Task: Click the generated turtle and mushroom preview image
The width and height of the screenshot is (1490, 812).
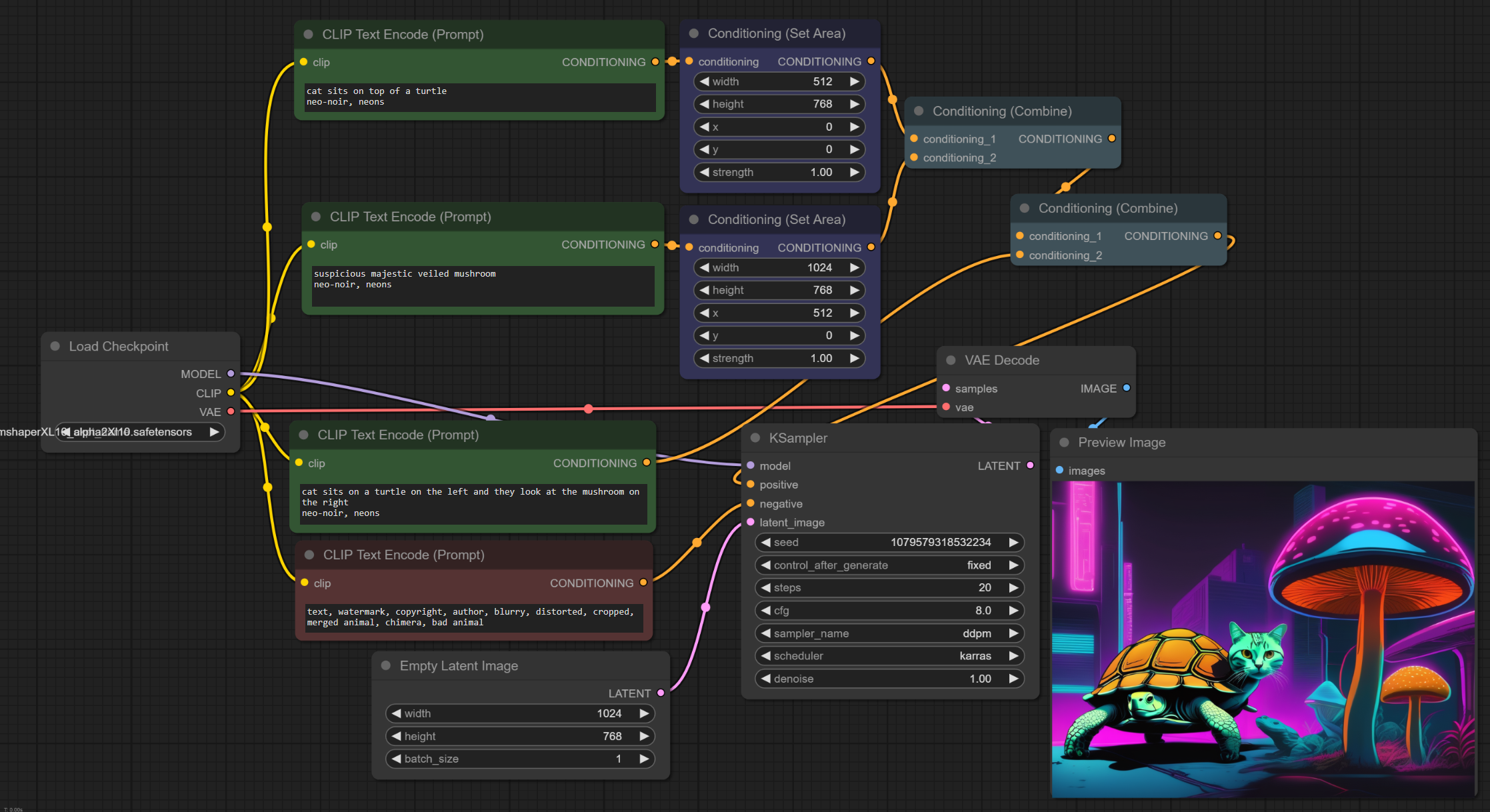Action: (1262, 639)
